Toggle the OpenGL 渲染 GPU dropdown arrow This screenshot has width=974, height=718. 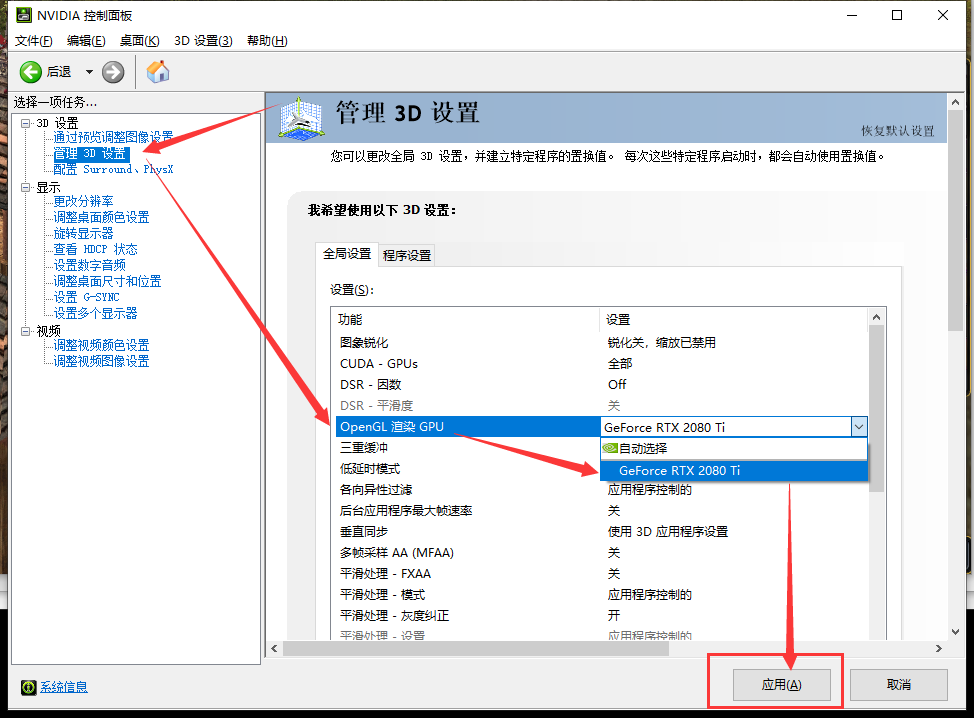[x=859, y=427]
